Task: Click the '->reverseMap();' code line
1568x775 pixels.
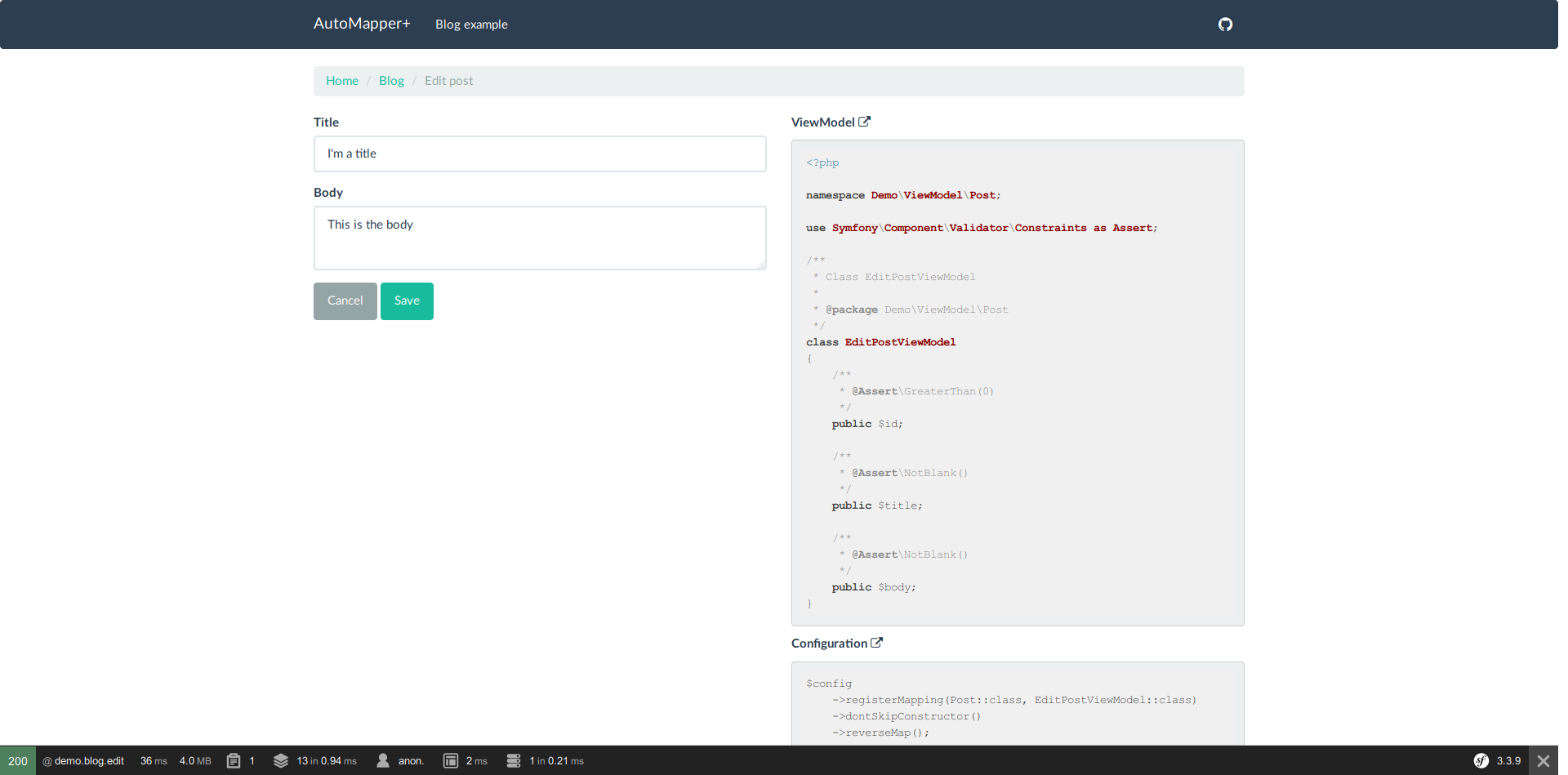Action: [x=880, y=733]
